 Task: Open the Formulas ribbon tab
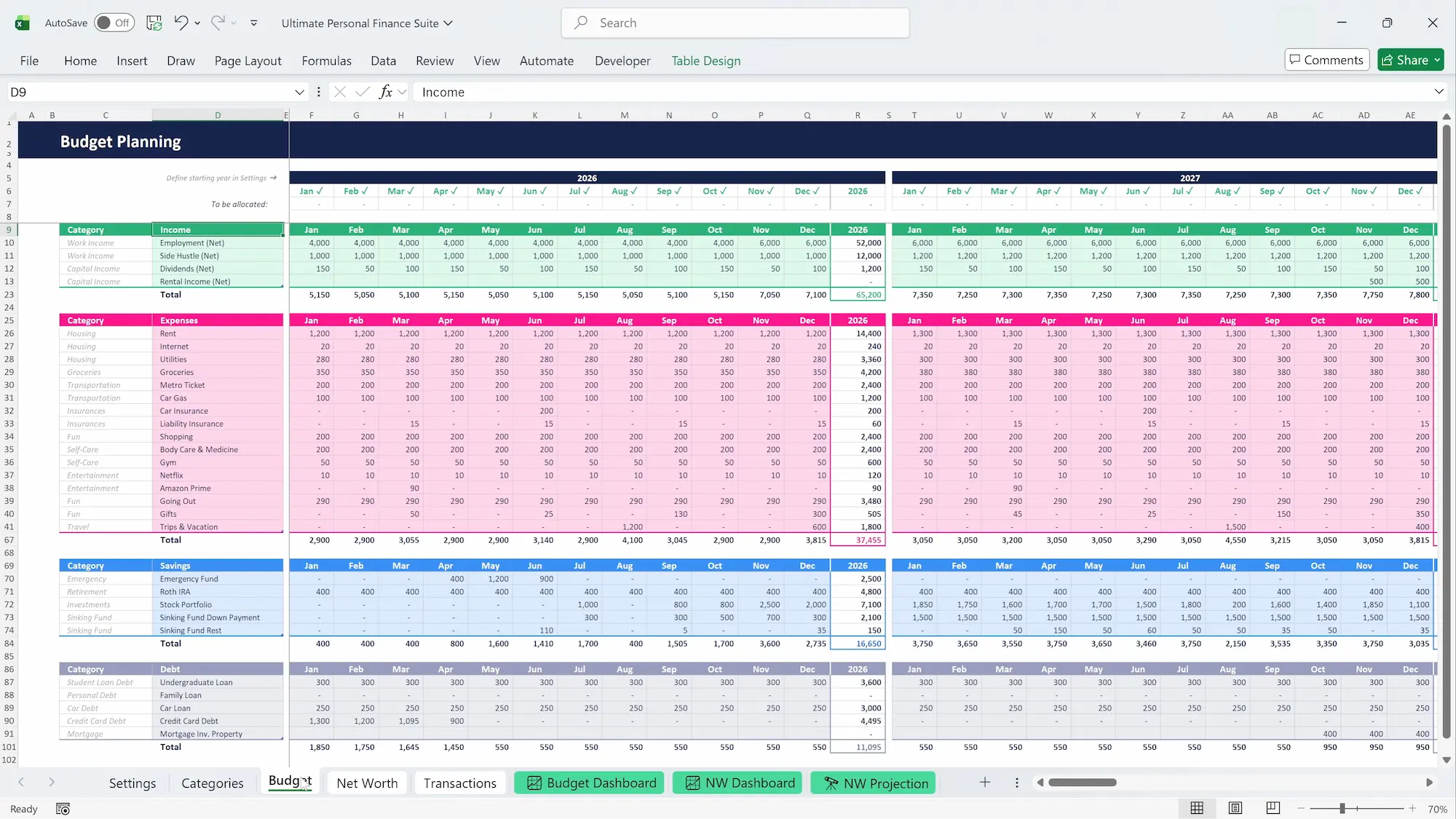point(326,60)
